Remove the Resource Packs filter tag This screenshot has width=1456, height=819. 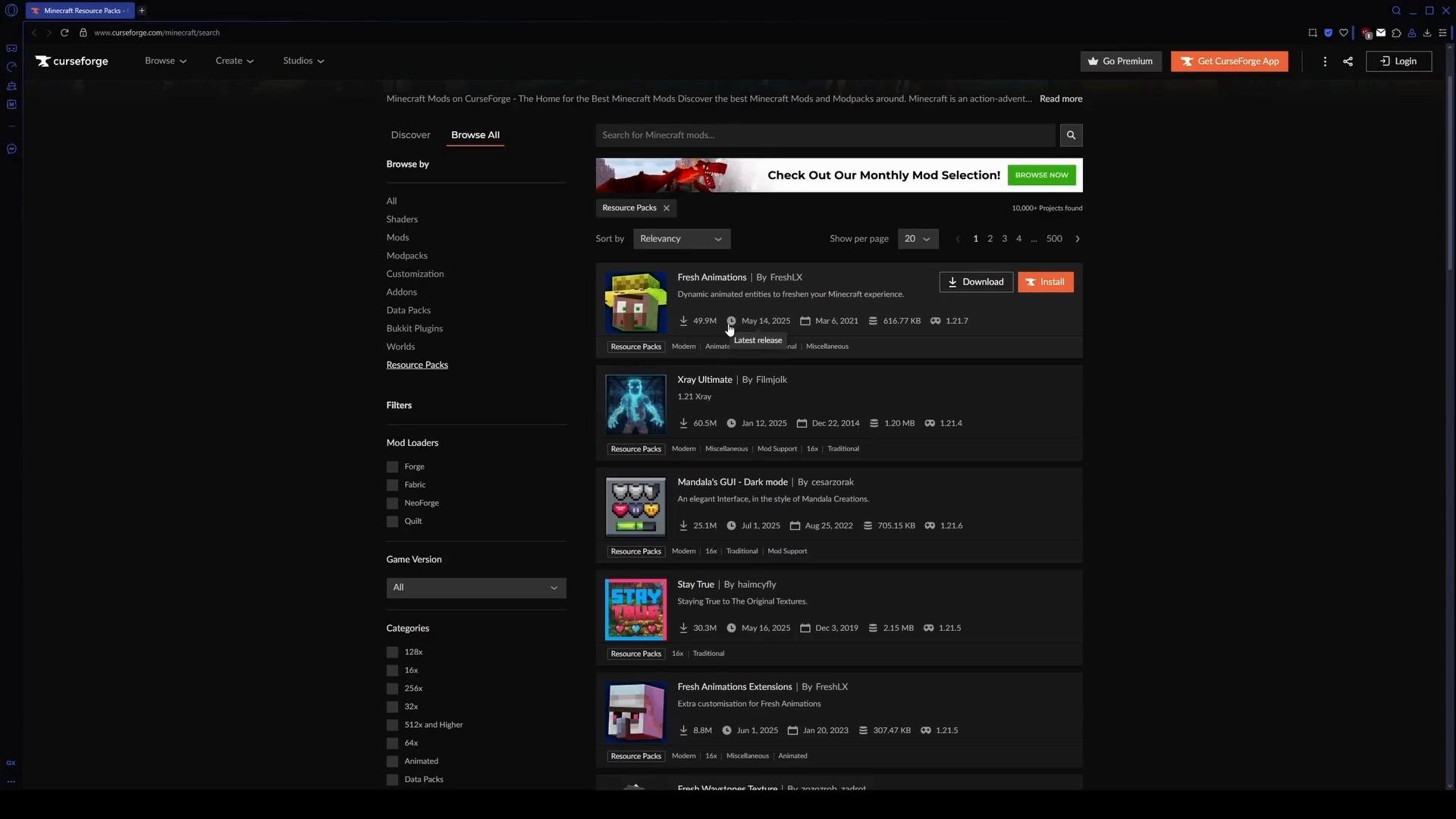[667, 208]
